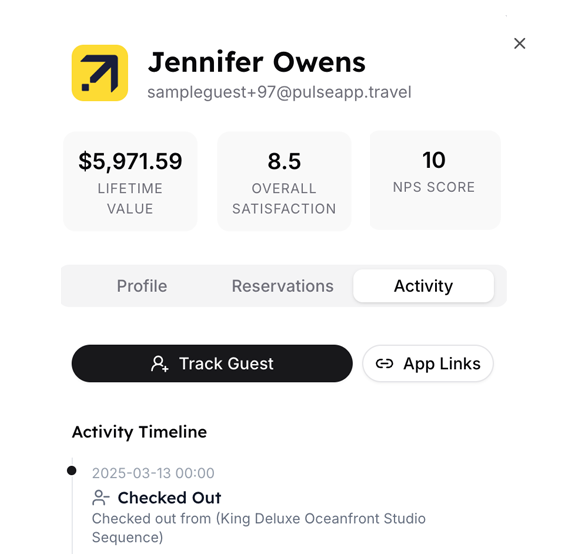
Task: Click the Checked Out person-minus icon
Action: (101, 498)
